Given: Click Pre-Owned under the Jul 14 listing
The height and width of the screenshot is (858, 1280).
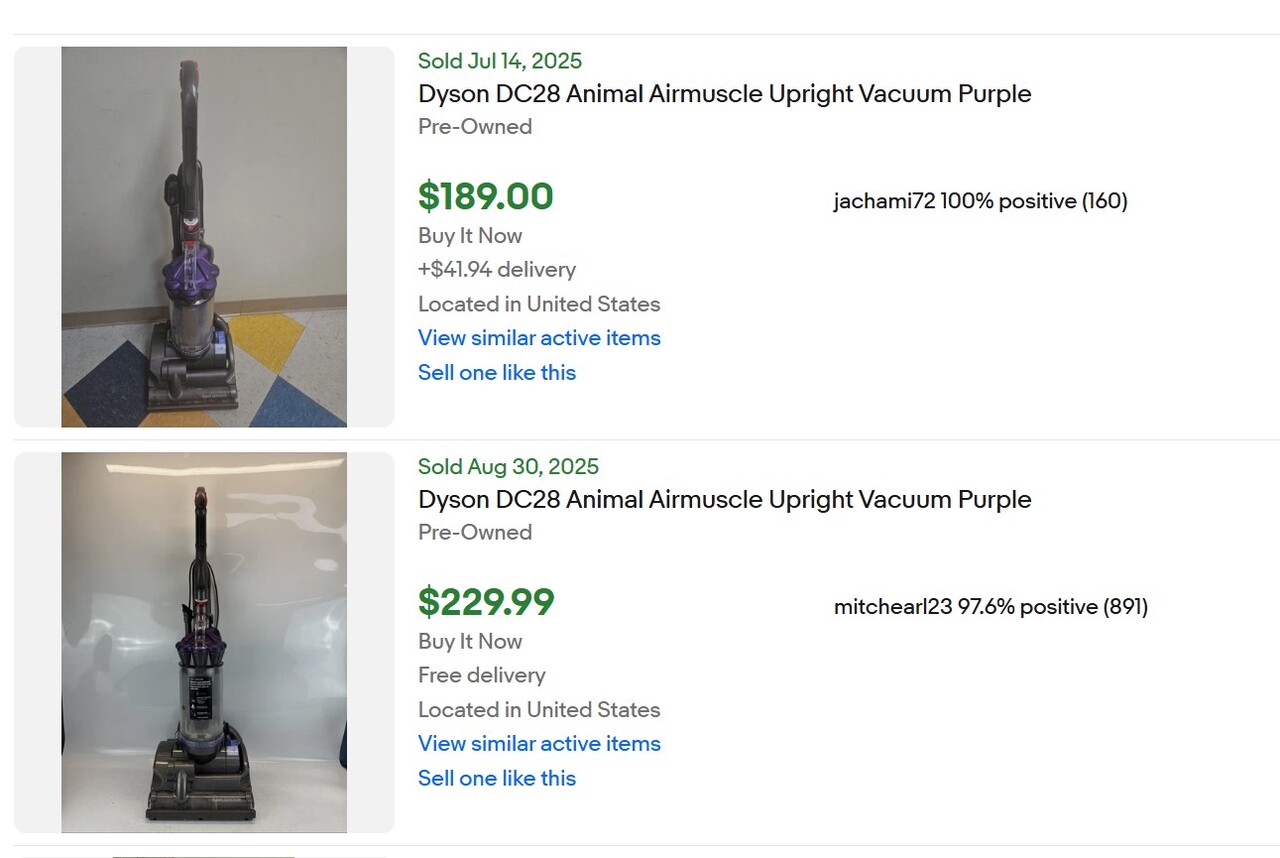Looking at the screenshot, I should 475,127.
